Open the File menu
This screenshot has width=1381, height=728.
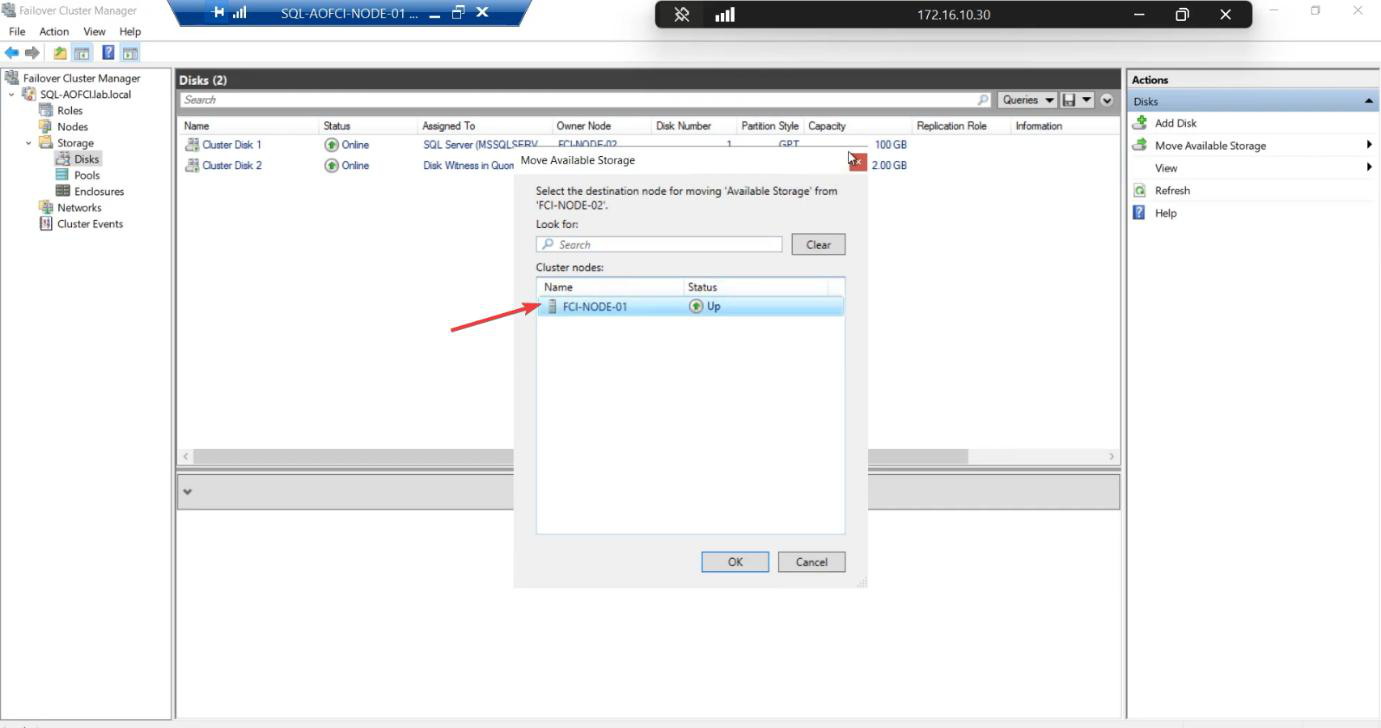[17, 32]
